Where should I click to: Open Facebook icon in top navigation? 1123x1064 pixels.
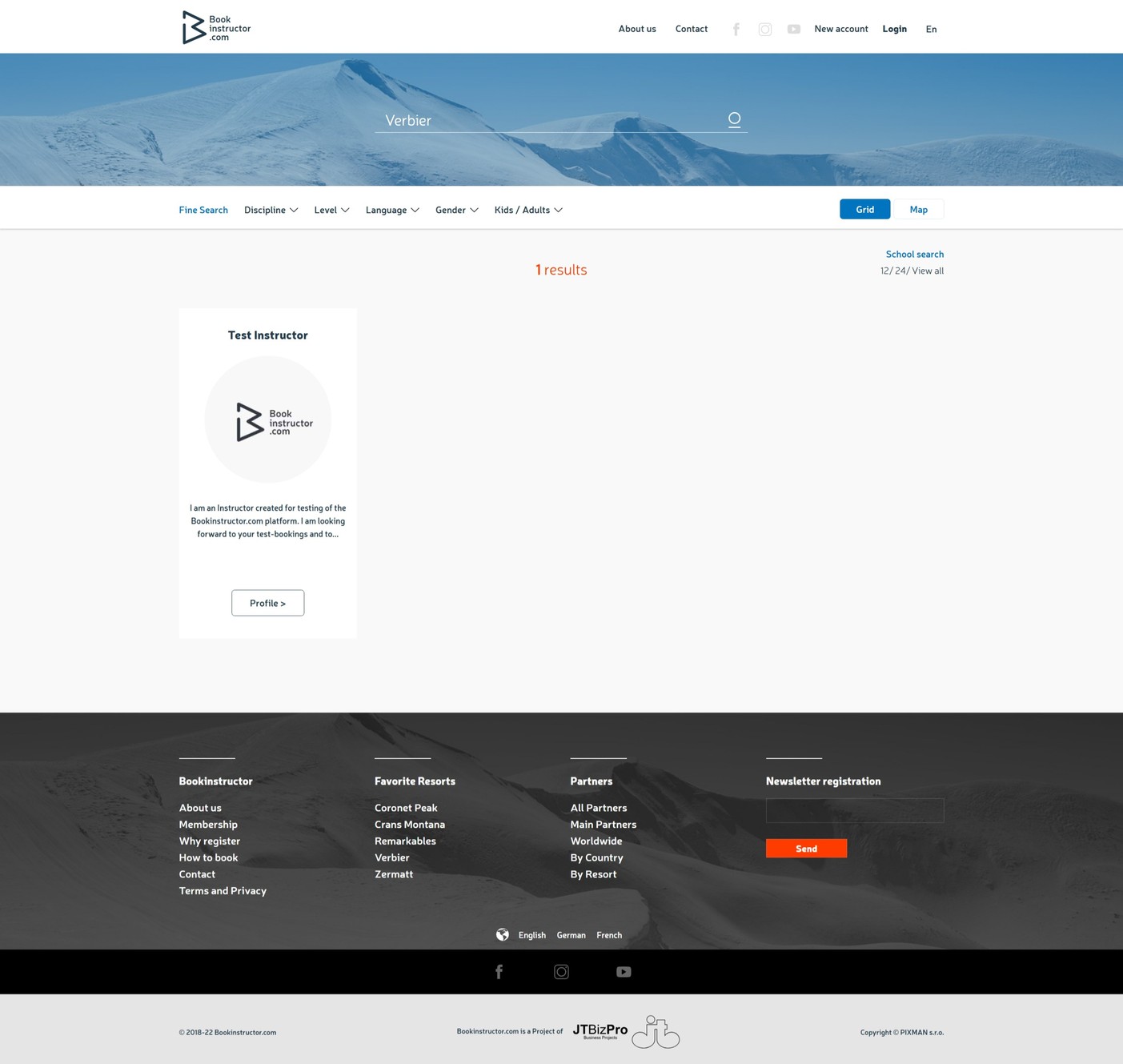pyautogui.click(x=736, y=30)
